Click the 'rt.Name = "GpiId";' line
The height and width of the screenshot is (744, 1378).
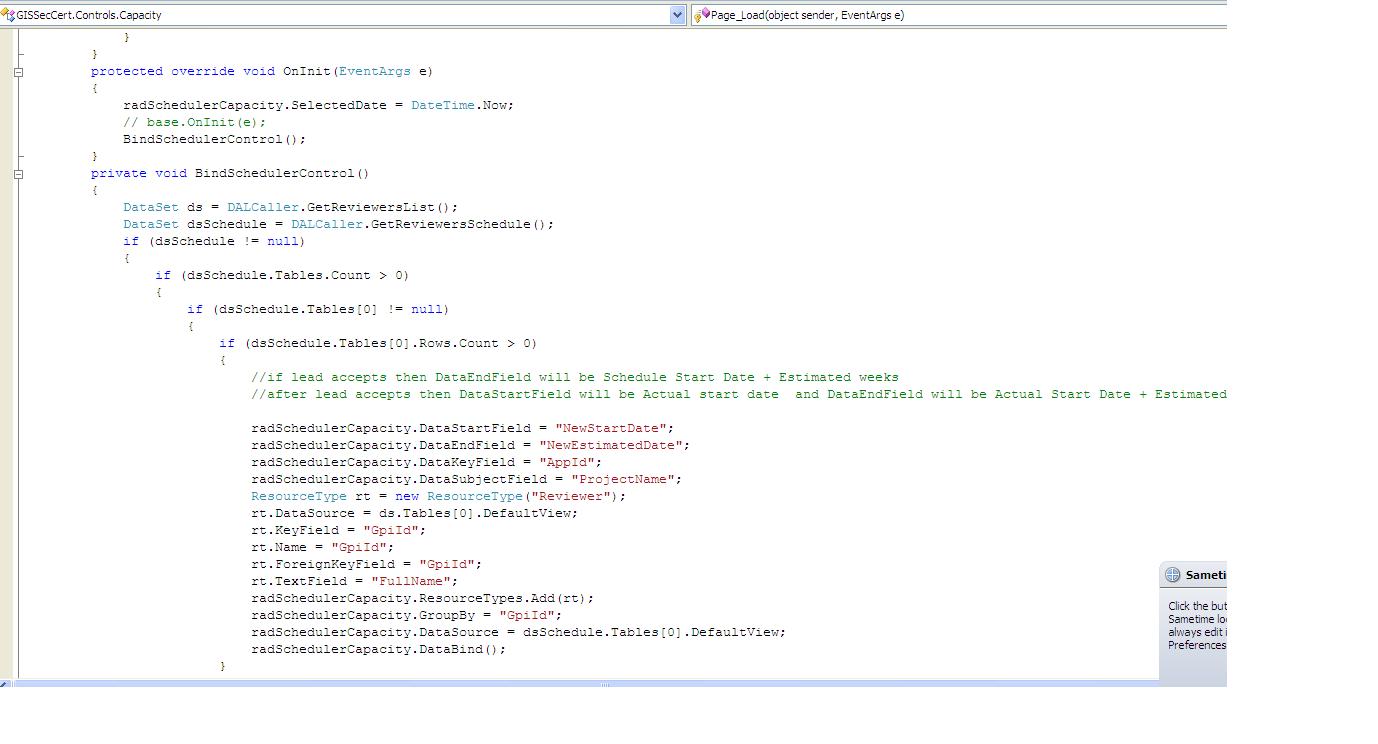click(323, 547)
